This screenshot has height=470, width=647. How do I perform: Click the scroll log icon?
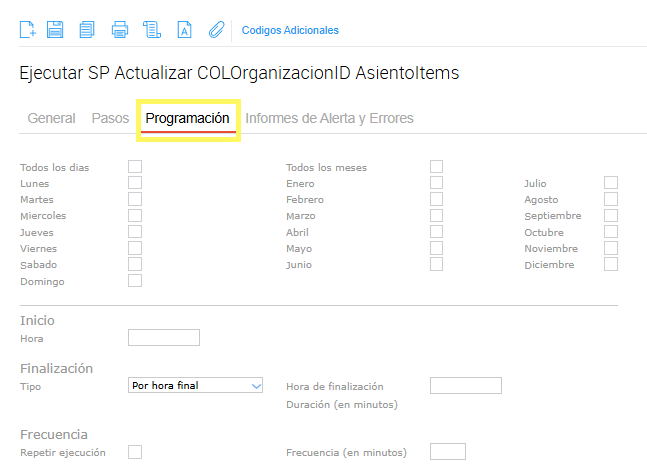152,30
